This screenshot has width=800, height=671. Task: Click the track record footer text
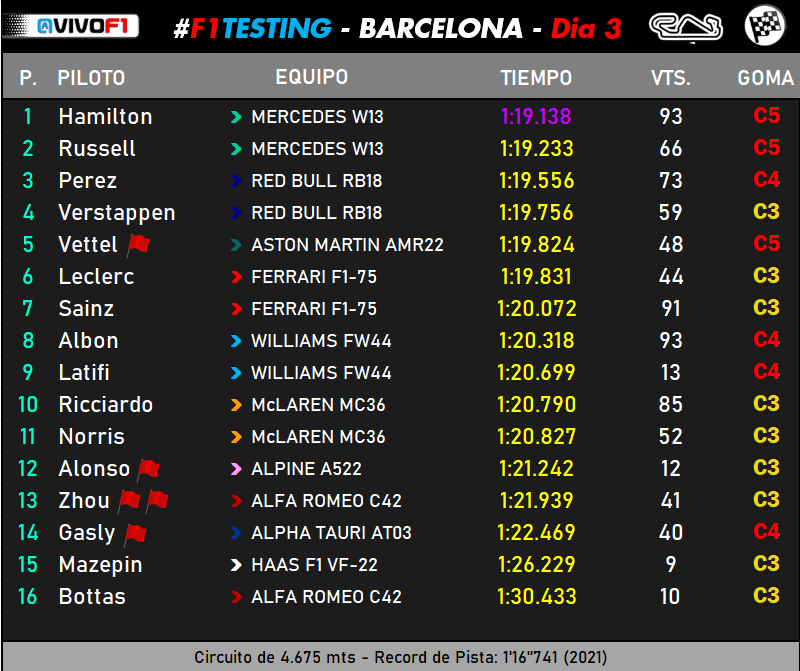coord(400,658)
